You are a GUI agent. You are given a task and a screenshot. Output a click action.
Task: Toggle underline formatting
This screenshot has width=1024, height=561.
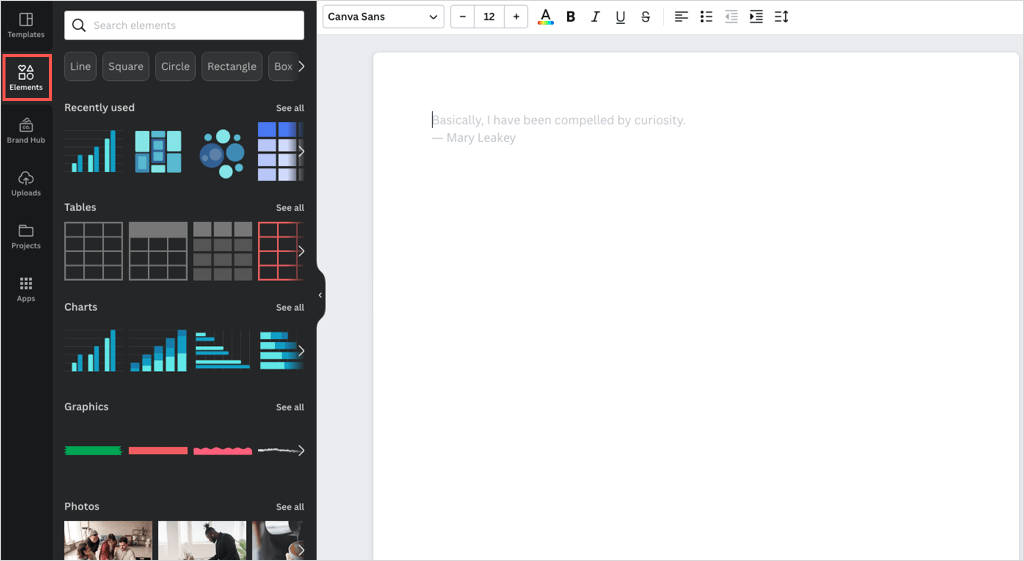pyautogui.click(x=620, y=17)
